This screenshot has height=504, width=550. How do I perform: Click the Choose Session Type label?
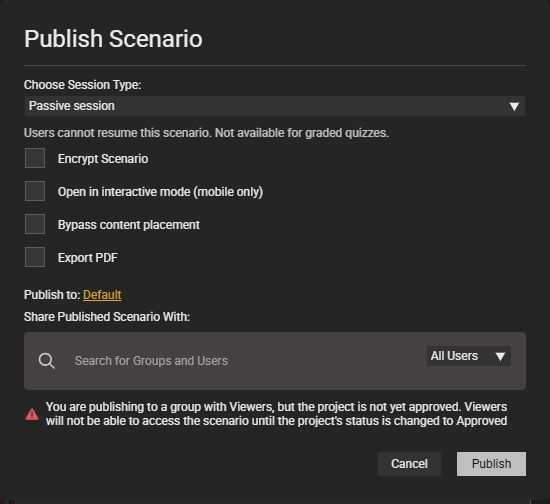point(82,85)
